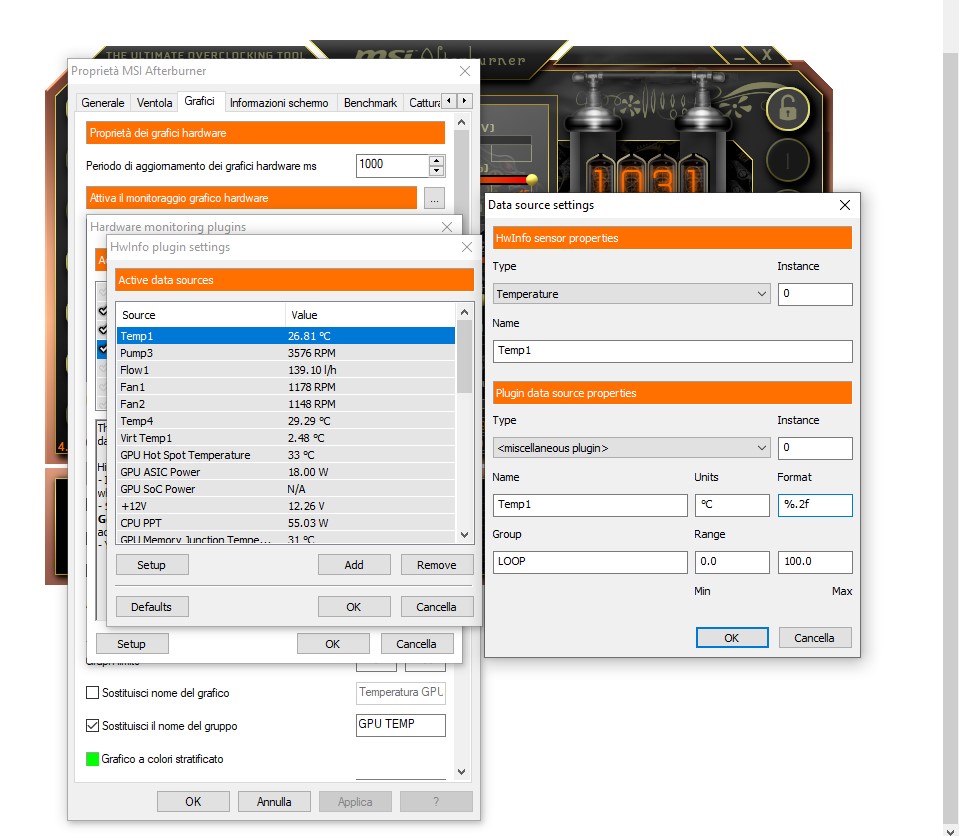959x836 pixels.
Task: Click the Defaults button
Action: 152,607
